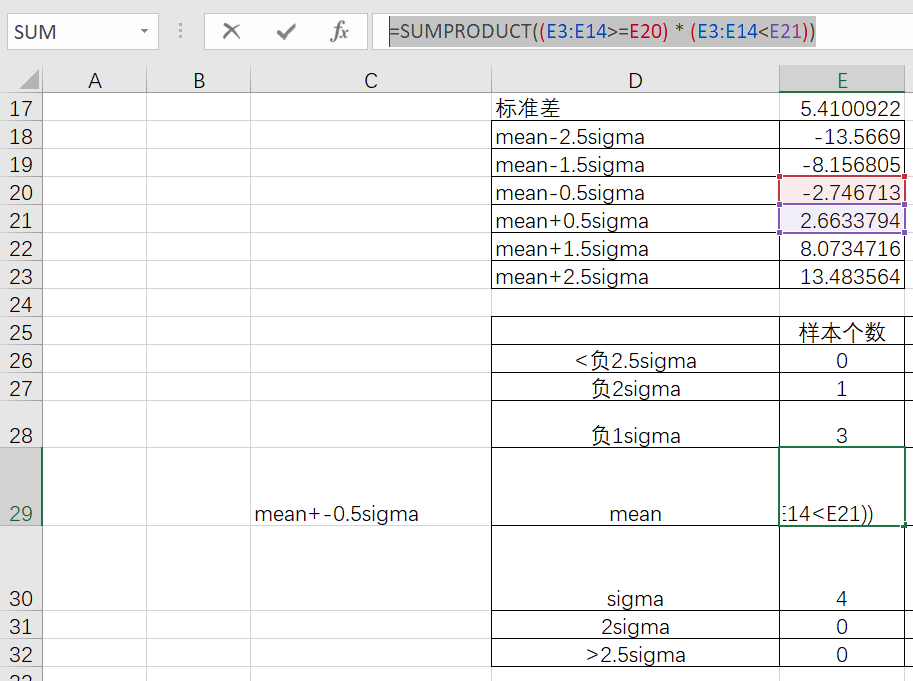
Task: Click count value 4 beside sigma
Action: 842,569
